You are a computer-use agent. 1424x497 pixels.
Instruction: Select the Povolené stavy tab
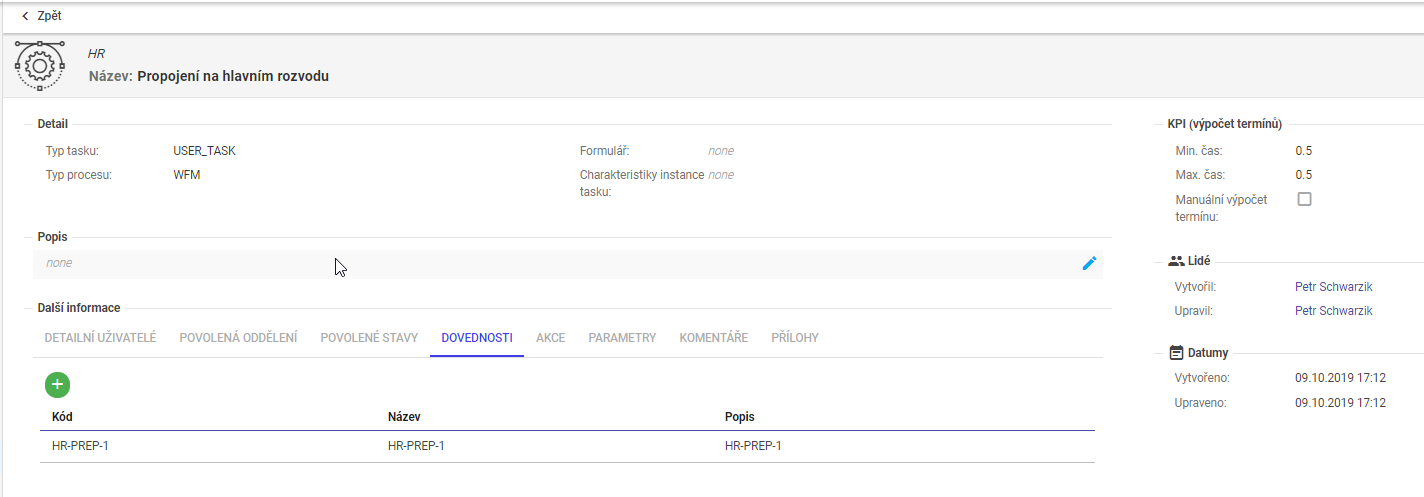coord(369,338)
